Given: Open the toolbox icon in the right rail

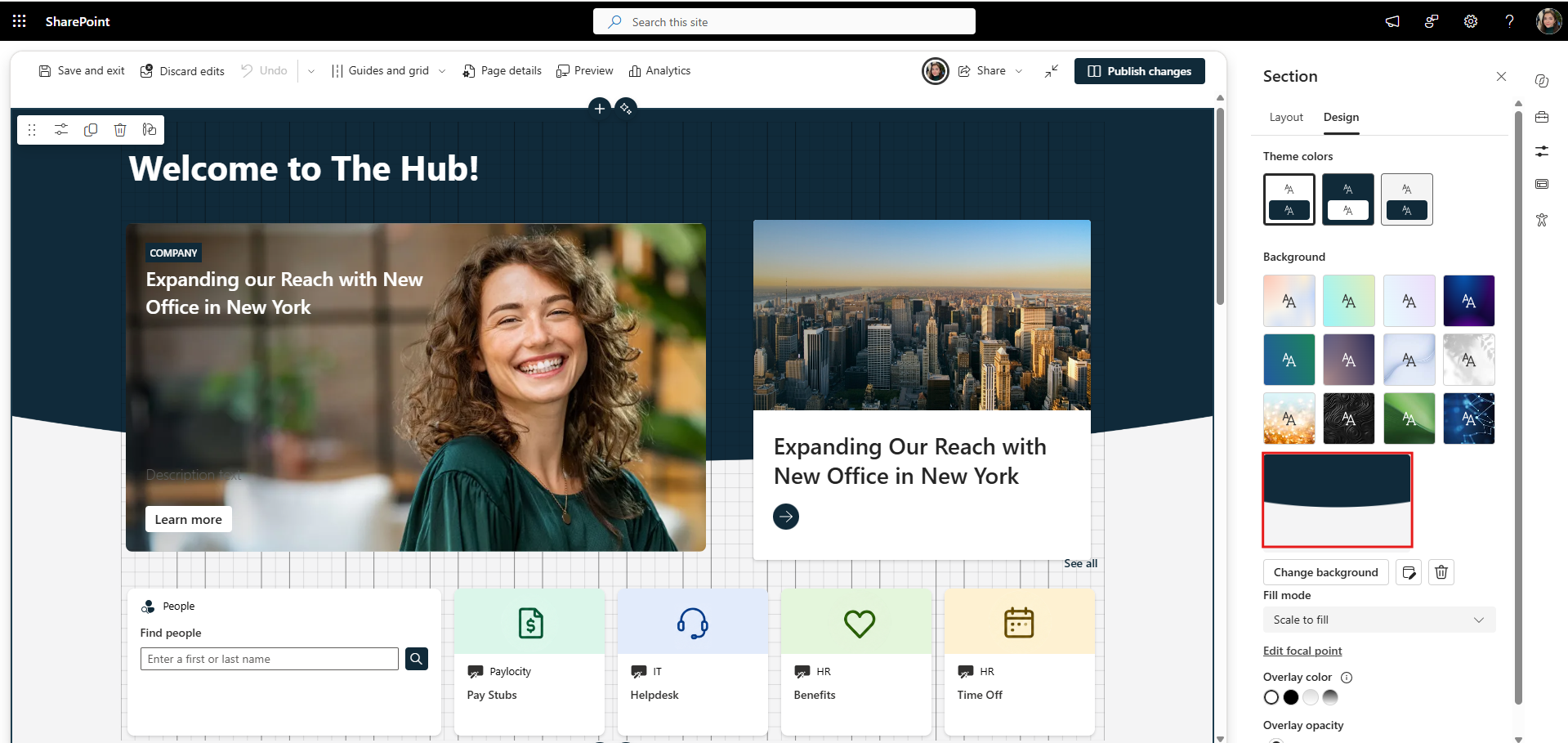Looking at the screenshot, I should point(1542,117).
